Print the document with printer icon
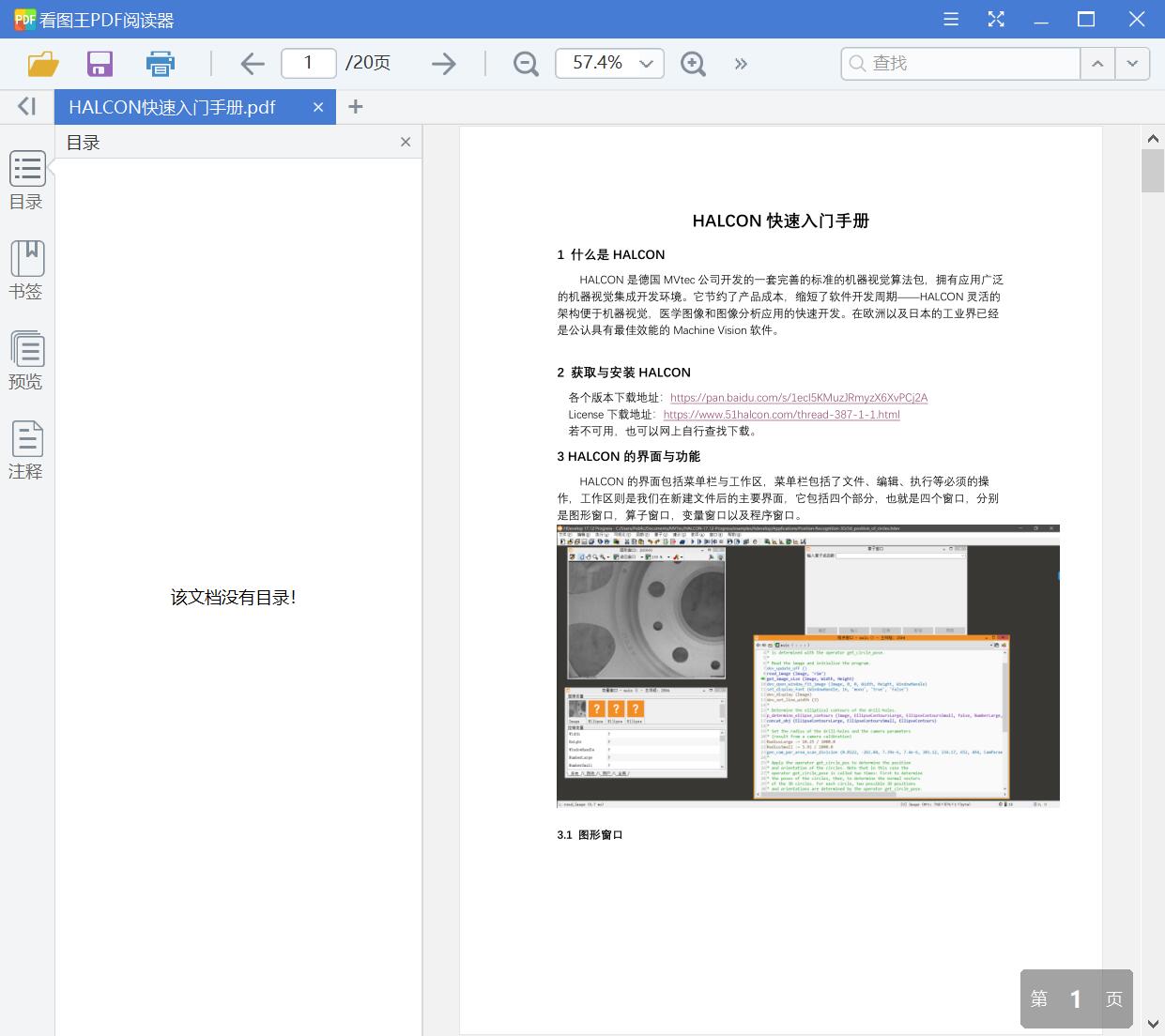Image resolution: width=1165 pixels, height=1036 pixels. click(x=161, y=64)
